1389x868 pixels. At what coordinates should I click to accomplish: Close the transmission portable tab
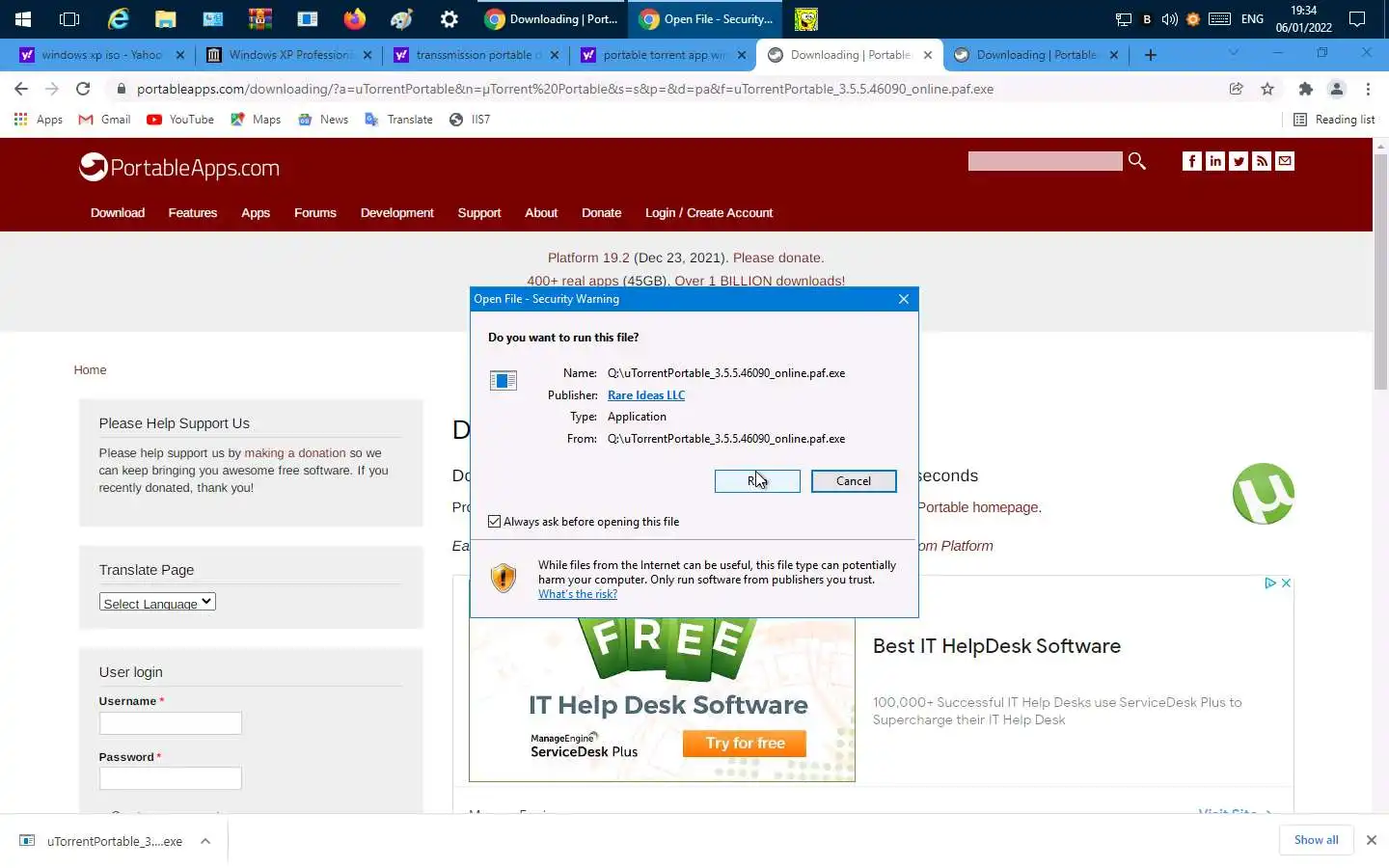coord(555,55)
